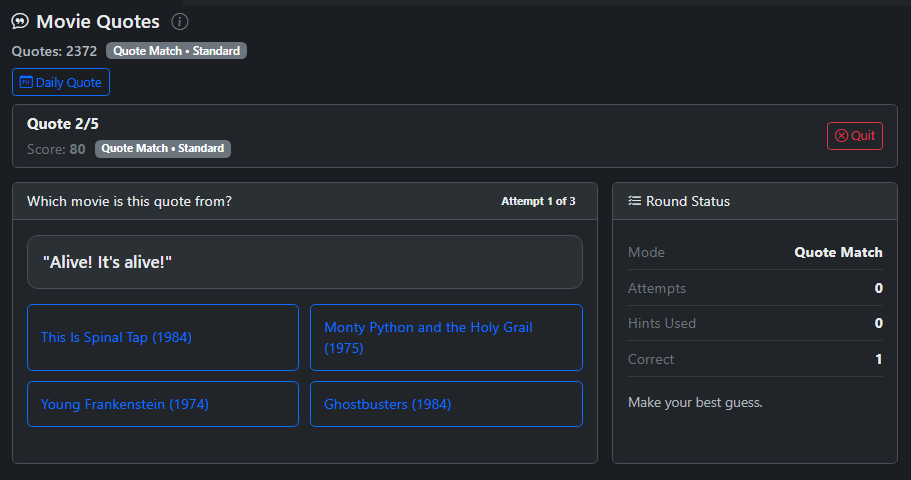
Task: Click the Hints Used row
Action: (754, 323)
